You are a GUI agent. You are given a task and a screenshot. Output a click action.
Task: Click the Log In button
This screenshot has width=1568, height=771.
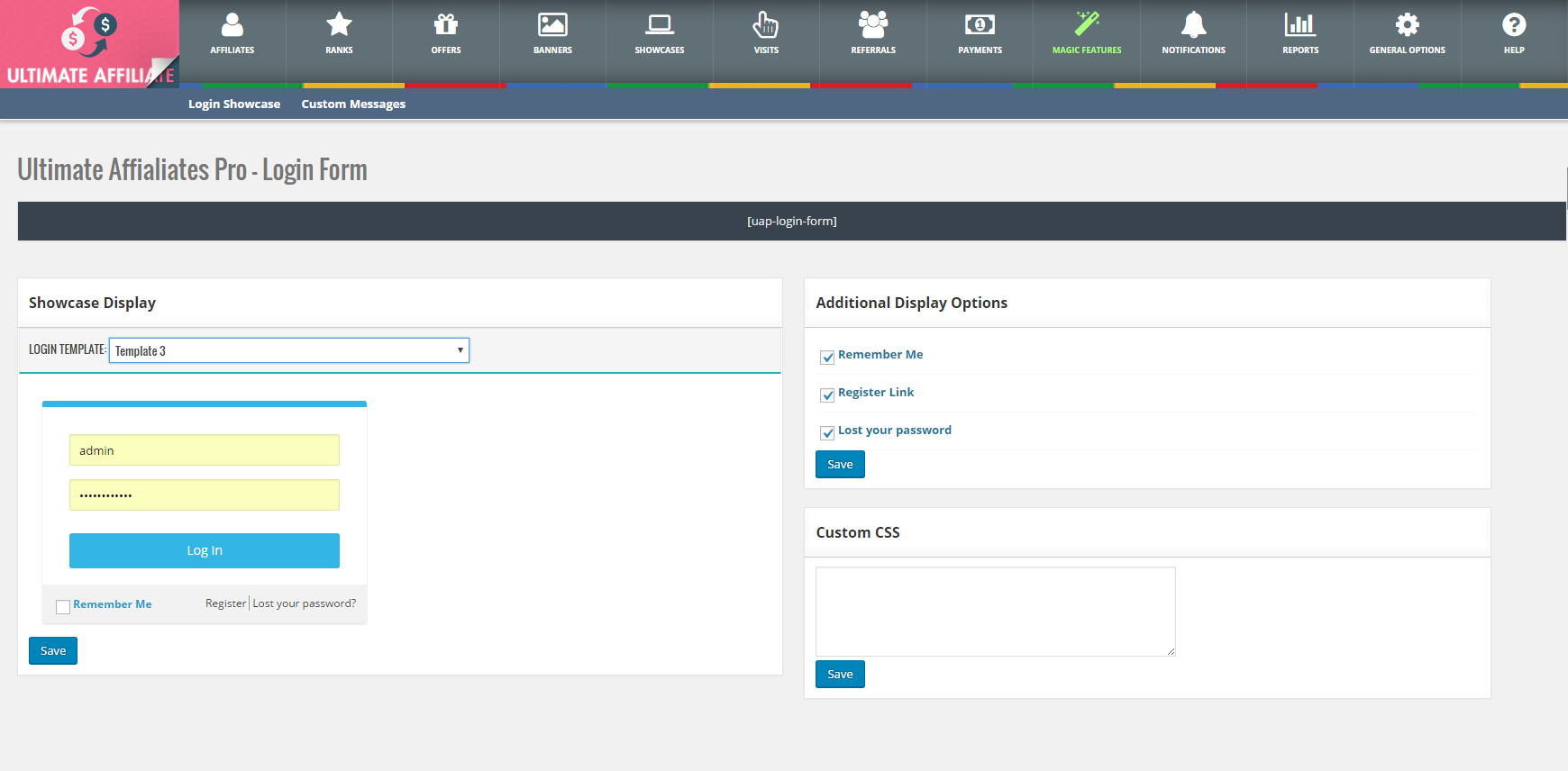(x=205, y=550)
